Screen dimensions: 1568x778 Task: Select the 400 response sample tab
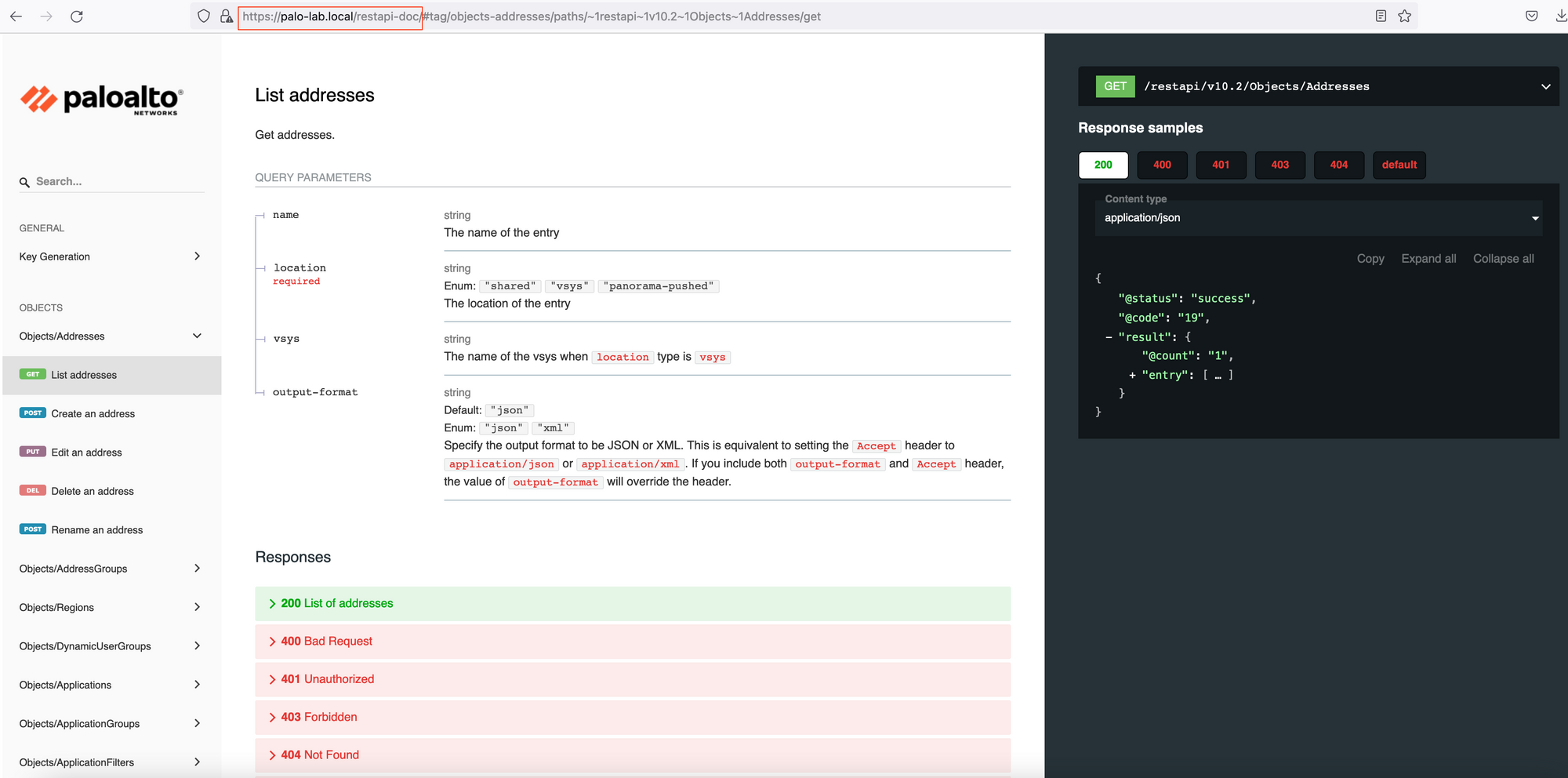pyautogui.click(x=1162, y=165)
